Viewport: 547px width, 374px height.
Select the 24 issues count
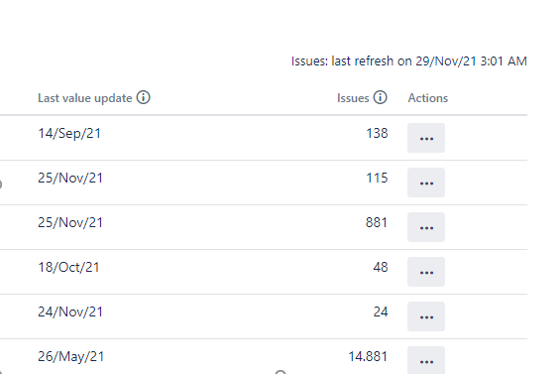pyautogui.click(x=380, y=312)
